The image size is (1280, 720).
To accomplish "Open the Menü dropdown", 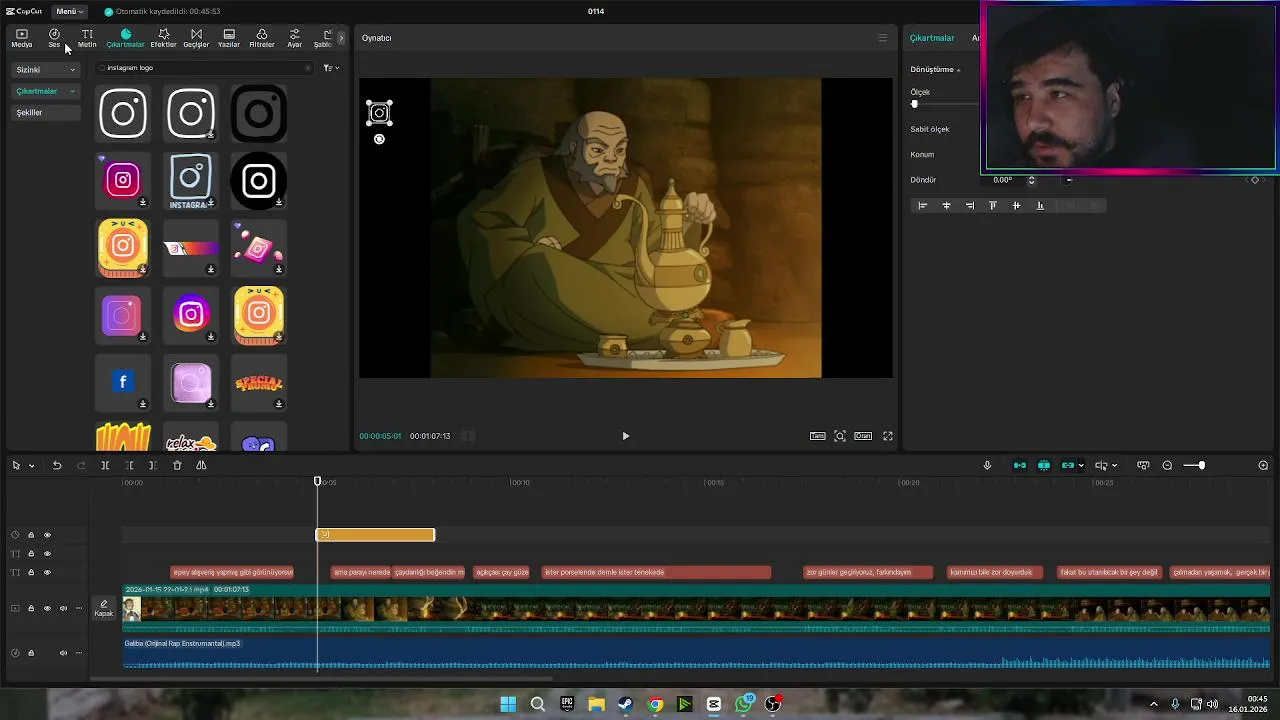I will (x=69, y=11).
